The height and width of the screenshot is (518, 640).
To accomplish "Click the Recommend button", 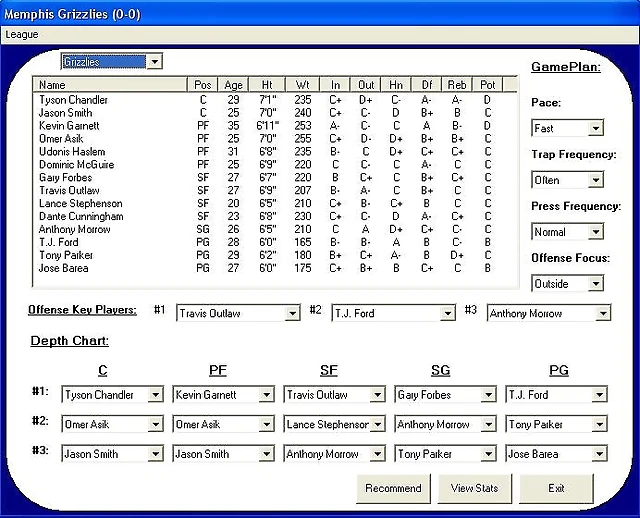I will (x=393, y=488).
